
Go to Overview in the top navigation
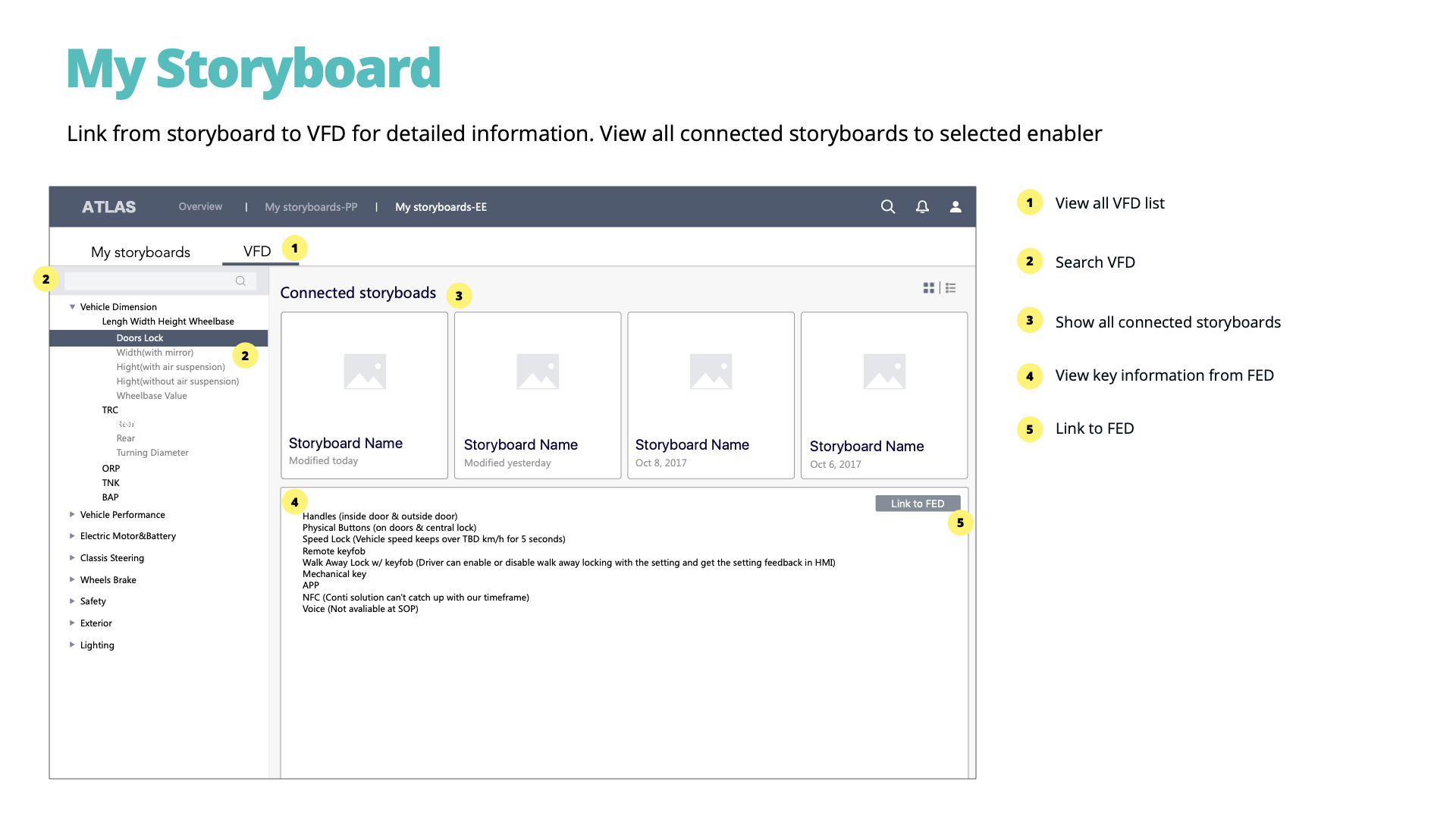pos(200,206)
